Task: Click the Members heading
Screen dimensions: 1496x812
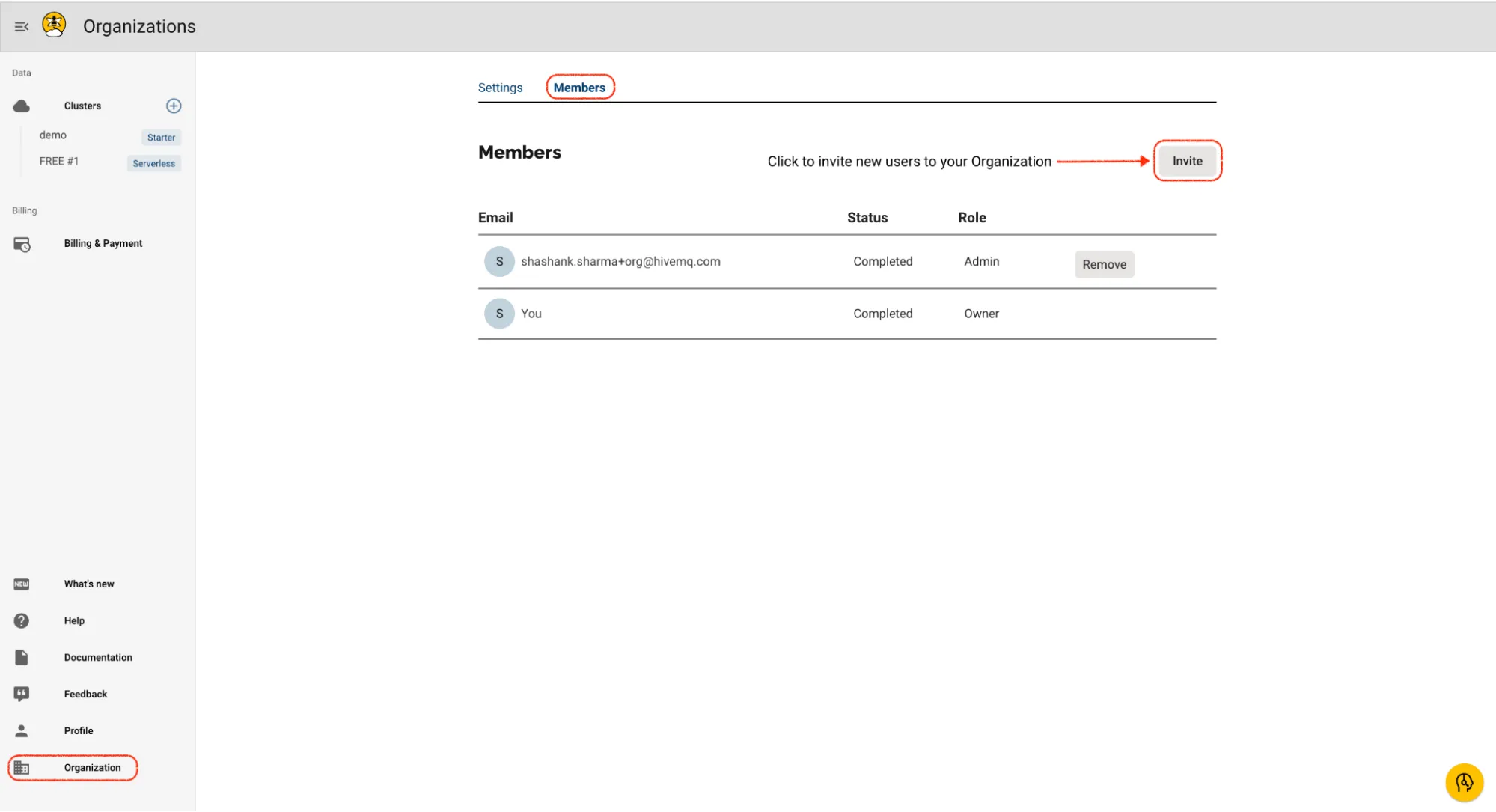Action: [519, 152]
